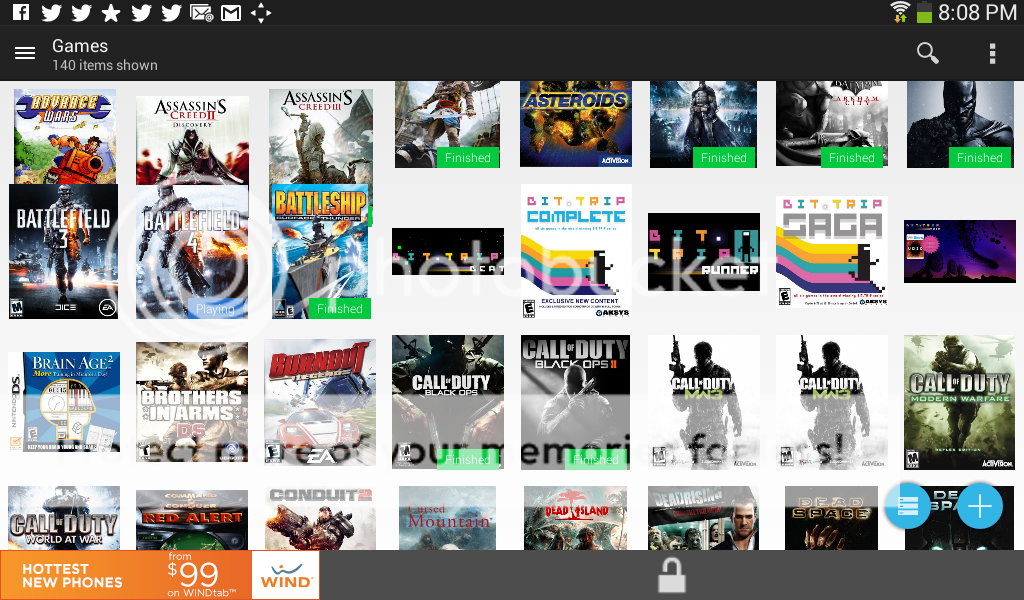Open the three-dot overflow menu
Image resolution: width=1024 pixels, height=600 pixels.
click(x=992, y=54)
